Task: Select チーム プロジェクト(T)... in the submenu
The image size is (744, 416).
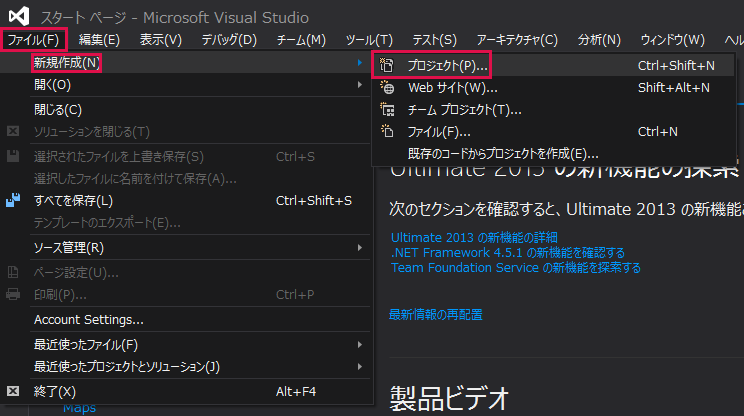Action: click(x=553, y=110)
